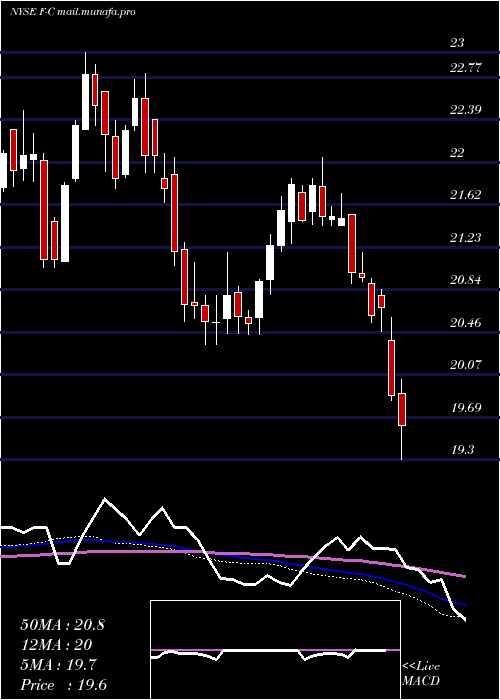Click the 22.39 price axis label

tap(466, 110)
